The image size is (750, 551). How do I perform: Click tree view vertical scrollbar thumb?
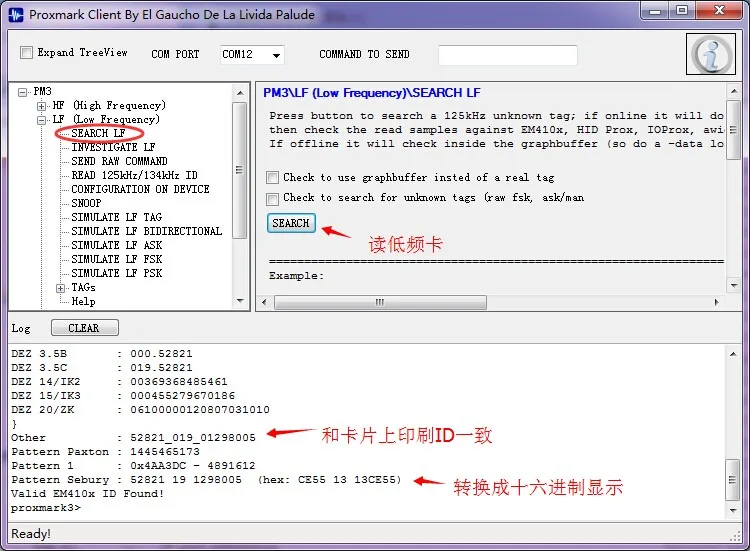240,170
